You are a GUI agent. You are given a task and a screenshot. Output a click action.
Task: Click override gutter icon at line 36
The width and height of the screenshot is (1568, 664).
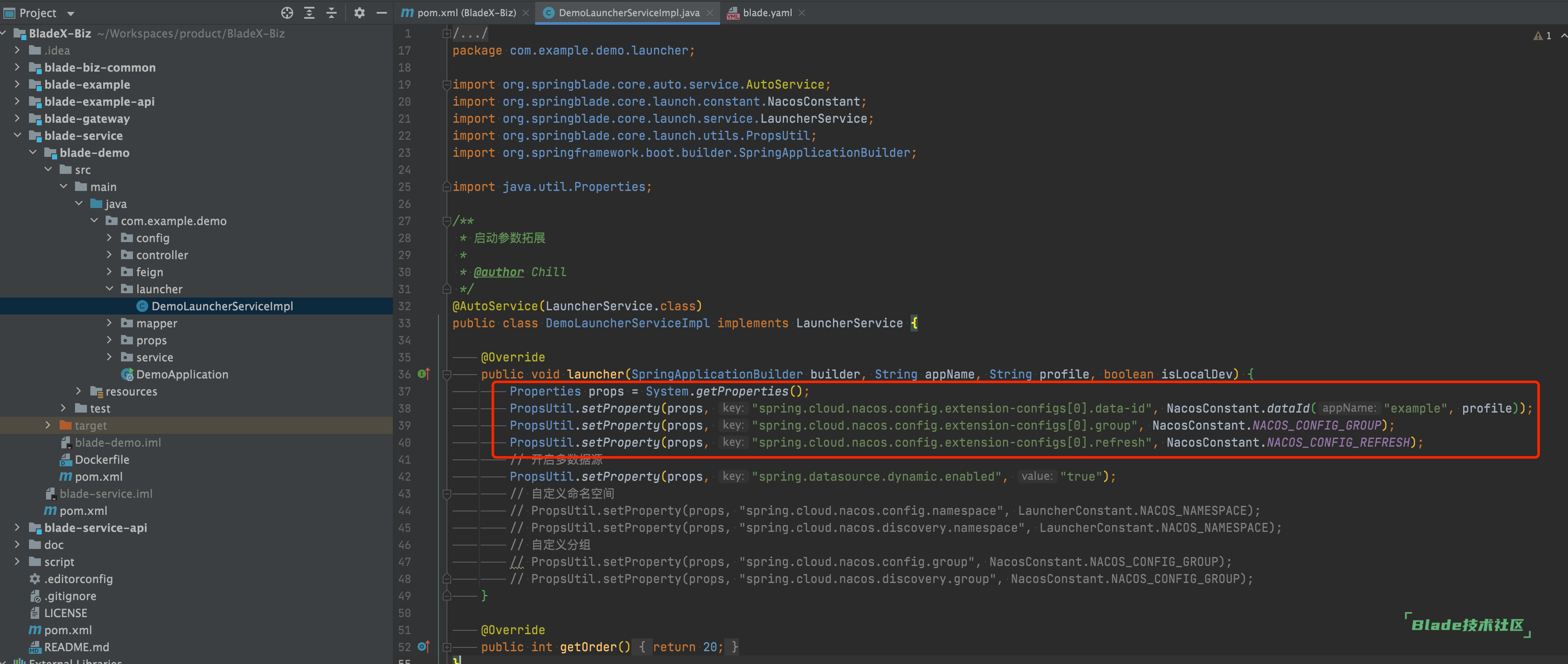[424, 374]
